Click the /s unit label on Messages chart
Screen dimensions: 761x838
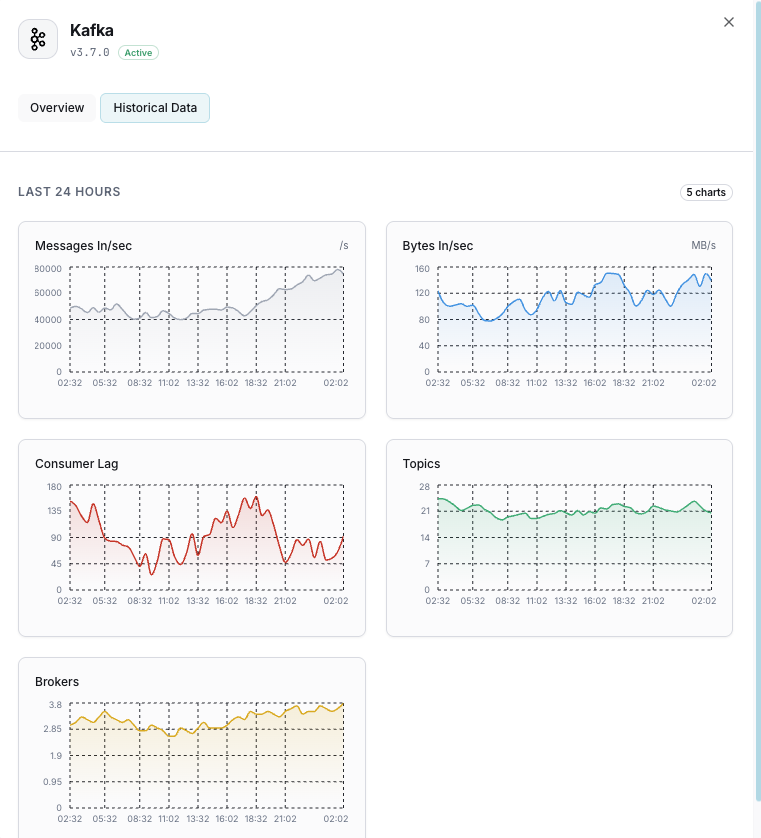[x=344, y=244]
